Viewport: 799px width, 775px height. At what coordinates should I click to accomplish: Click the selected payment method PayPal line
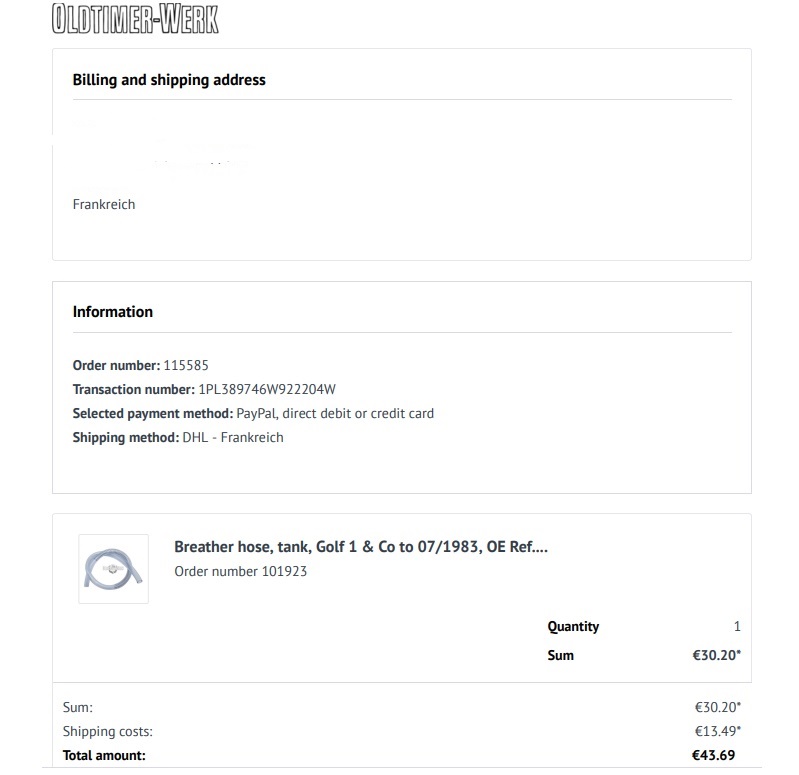[x=335, y=413]
